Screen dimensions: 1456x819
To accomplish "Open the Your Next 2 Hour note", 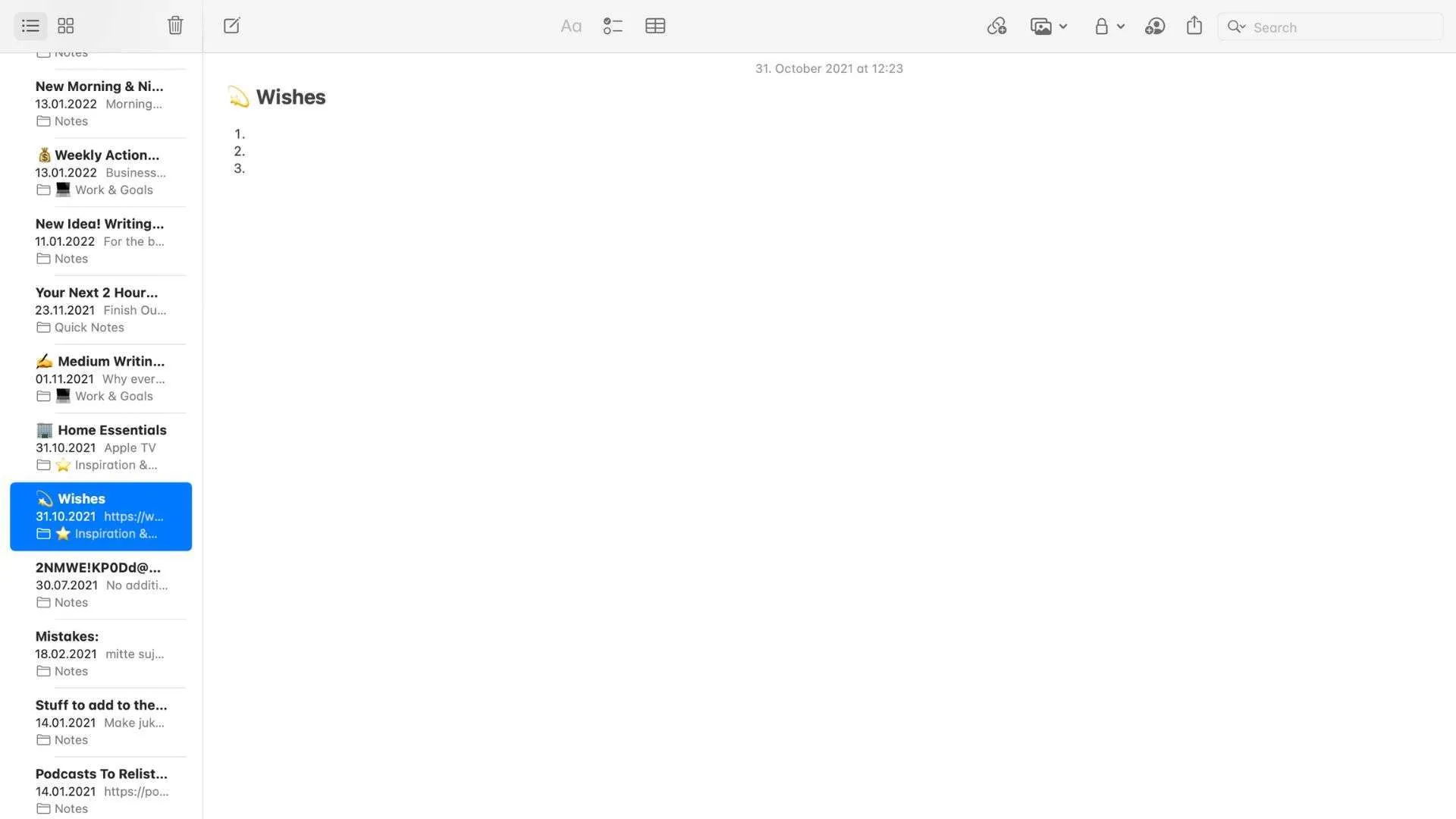I will 101,309.
